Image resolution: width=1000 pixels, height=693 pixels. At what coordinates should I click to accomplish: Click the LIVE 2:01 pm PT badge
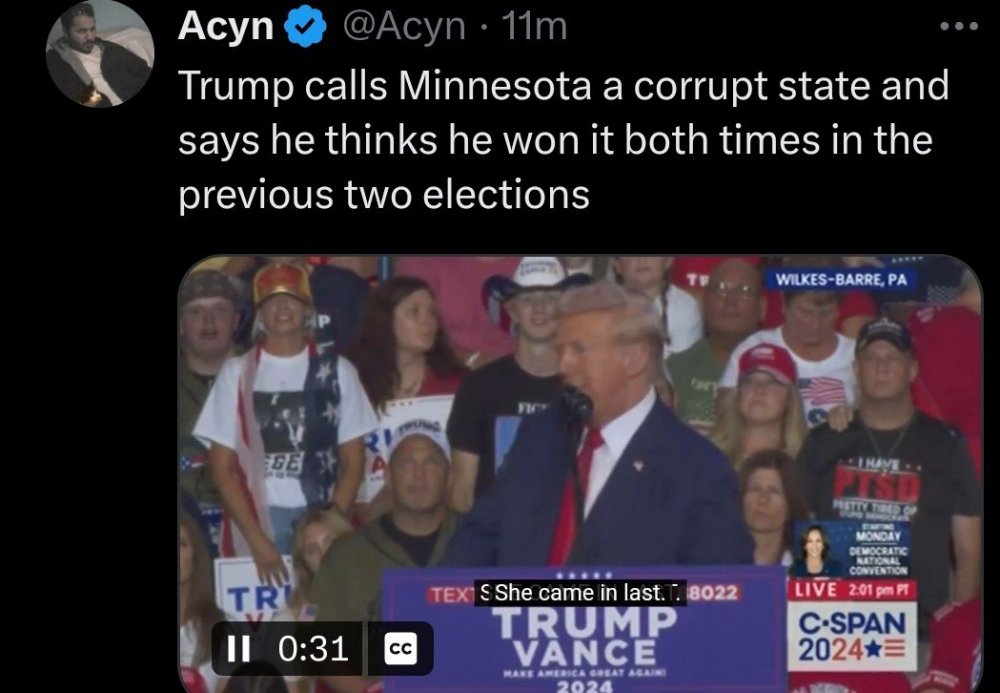click(853, 590)
